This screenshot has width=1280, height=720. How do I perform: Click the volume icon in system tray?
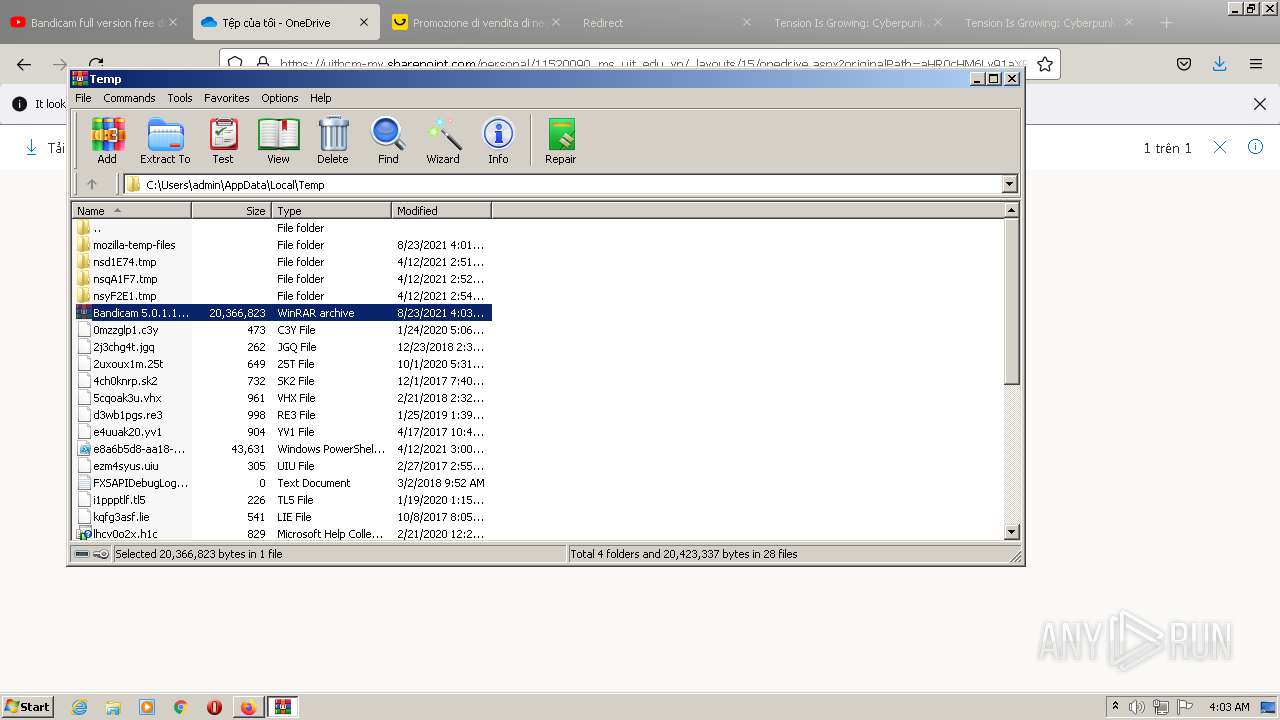(x=1137, y=707)
